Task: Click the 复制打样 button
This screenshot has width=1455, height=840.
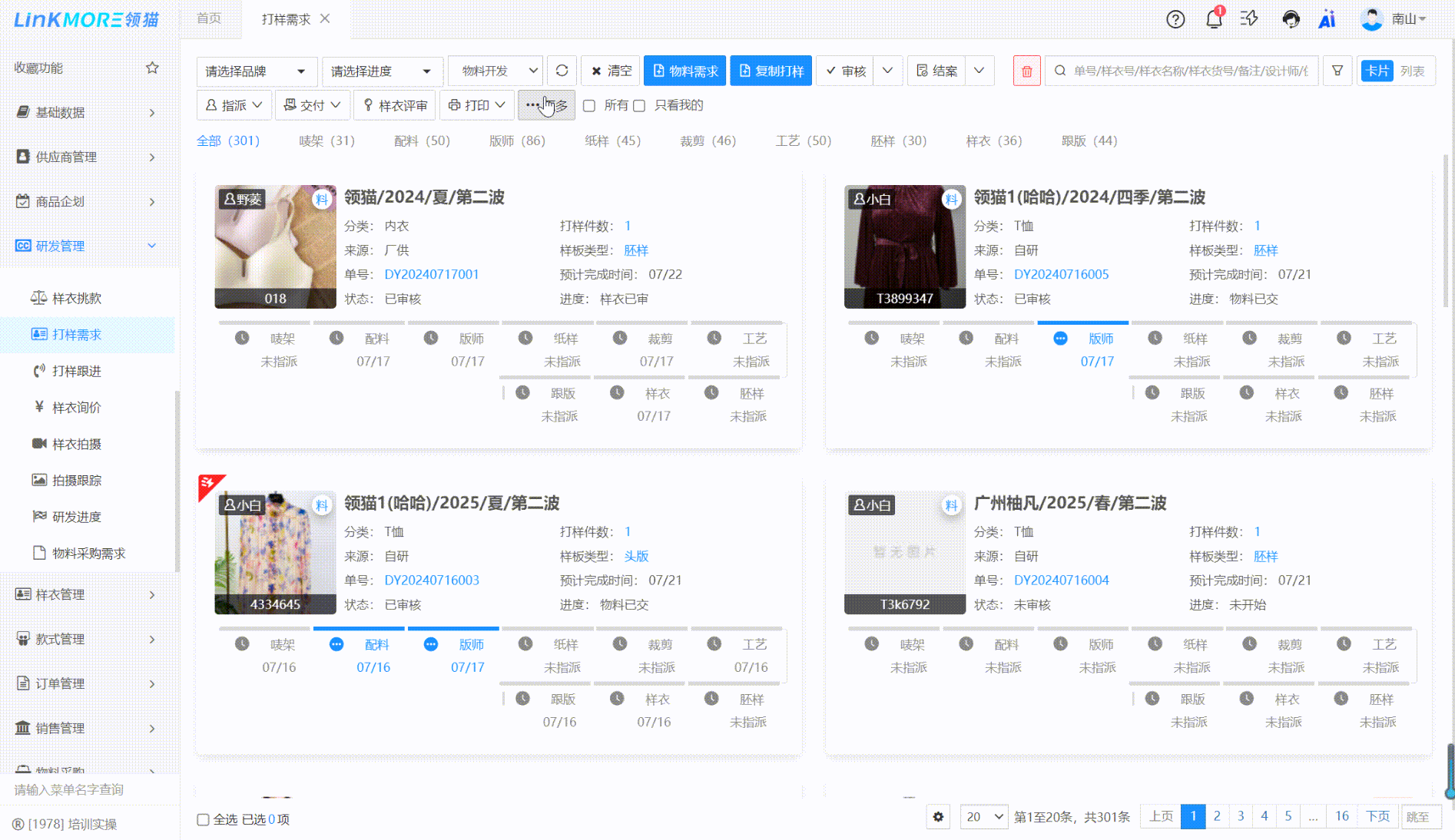Action: (x=771, y=71)
